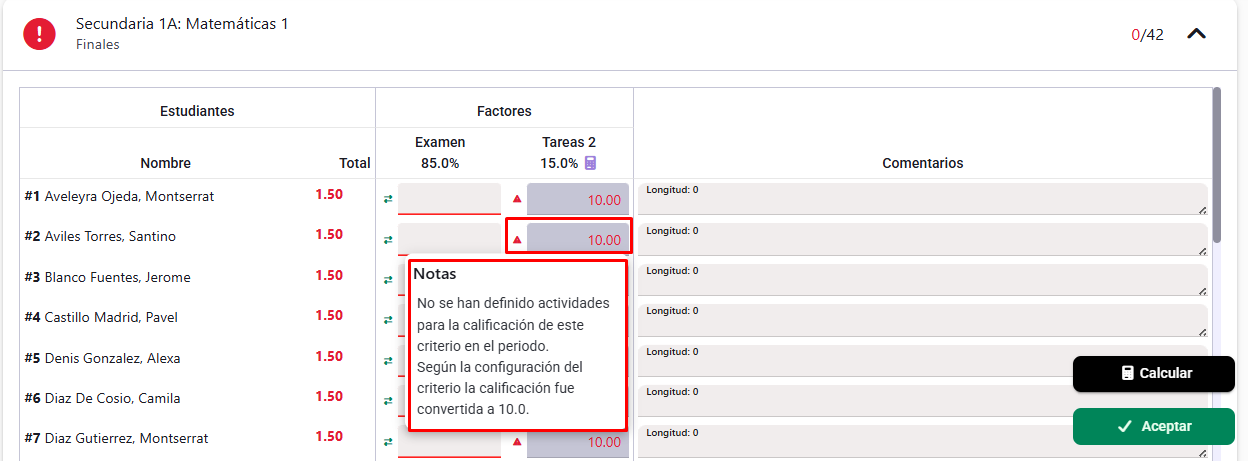Click the swap arrows icon for Aveleyra Ojeda, Montserrat
Image resolution: width=1248 pixels, height=461 pixels.
pos(388,199)
